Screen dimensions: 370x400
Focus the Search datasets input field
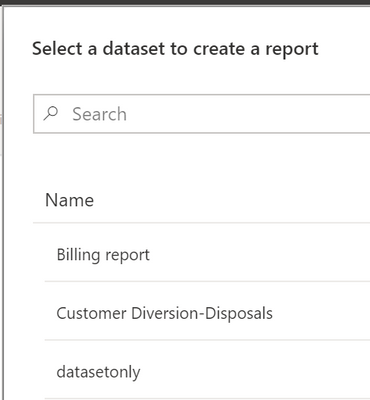point(202,114)
